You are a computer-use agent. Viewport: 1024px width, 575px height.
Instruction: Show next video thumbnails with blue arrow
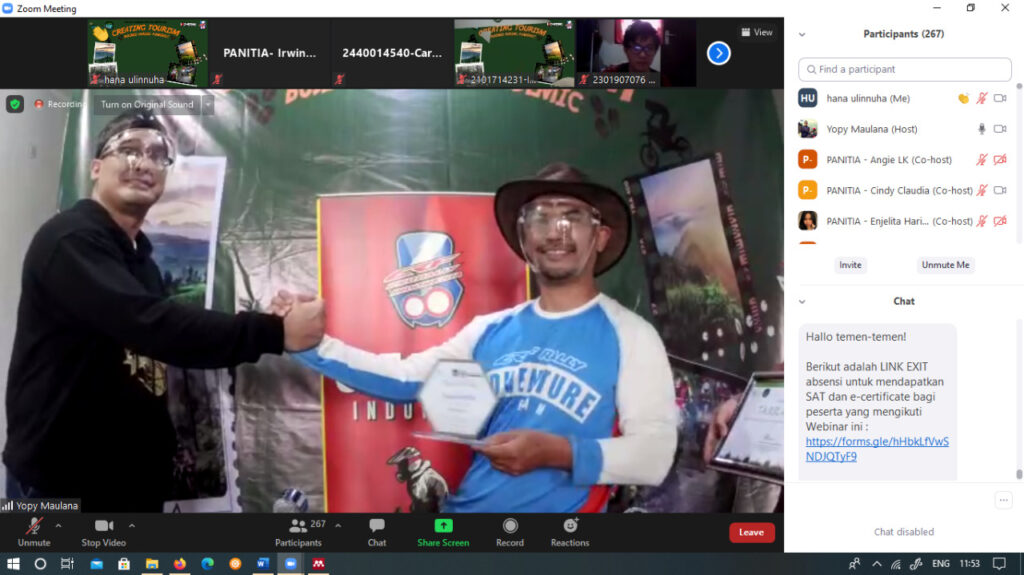click(x=718, y=53)
